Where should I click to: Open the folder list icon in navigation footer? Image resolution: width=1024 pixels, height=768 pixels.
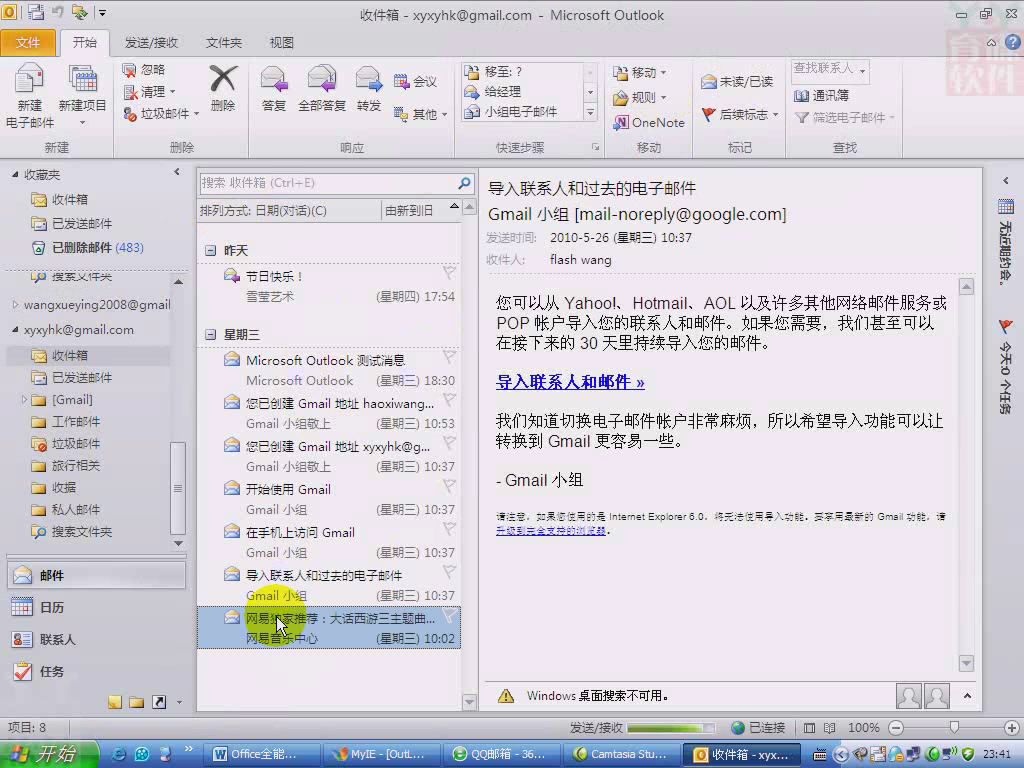tap(136, 702)
